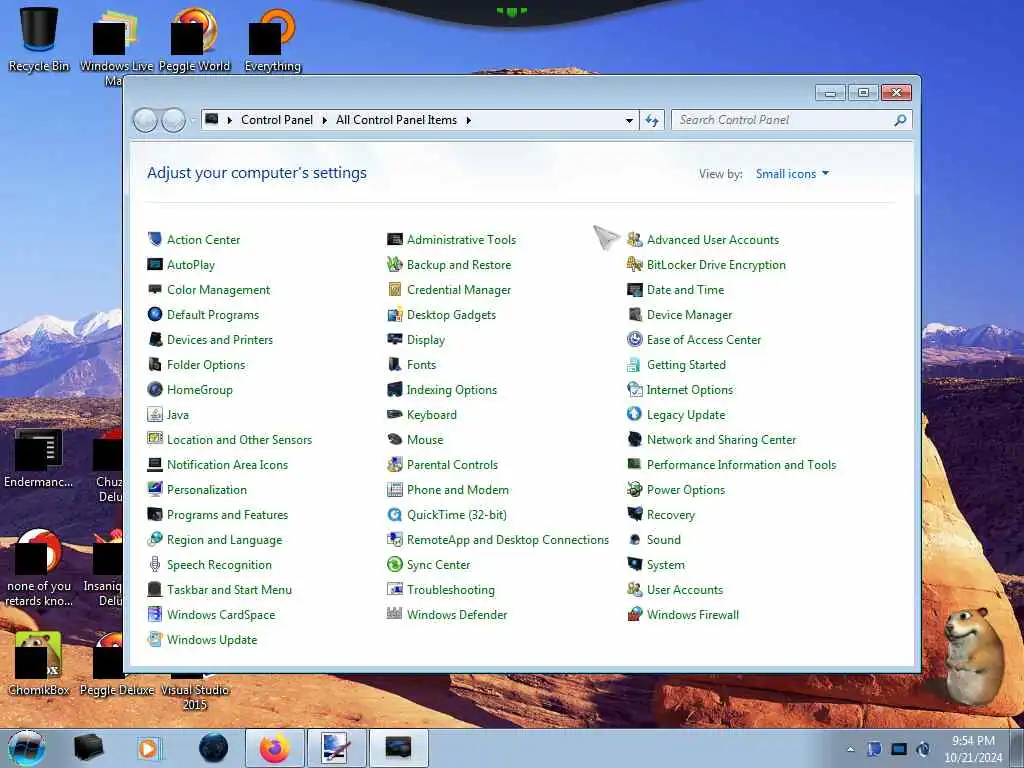Screen dimensions: 1024x768
Task: Click the Back navigation button
Action: point(146,120)
